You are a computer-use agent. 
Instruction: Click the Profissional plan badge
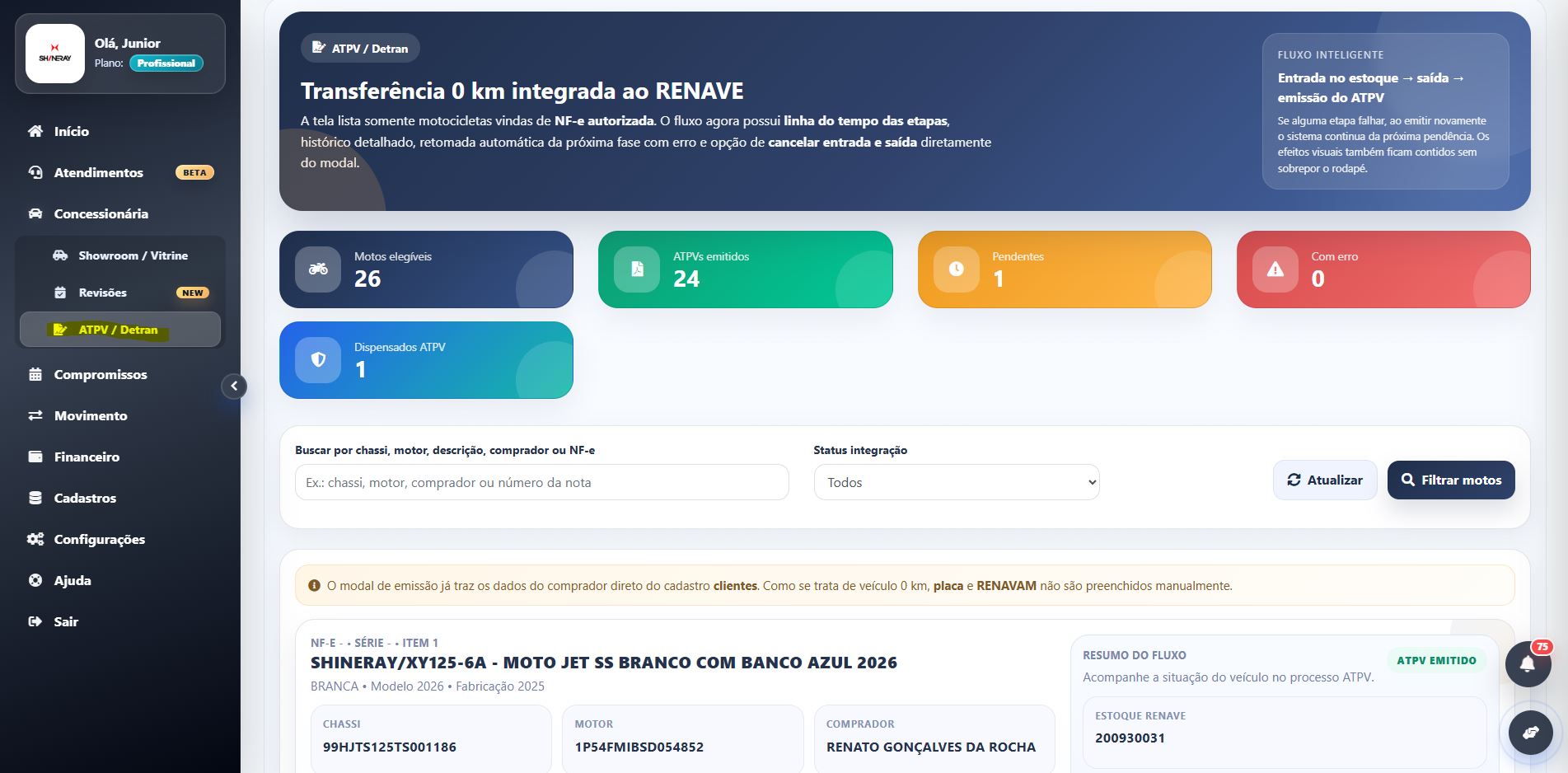166,63
